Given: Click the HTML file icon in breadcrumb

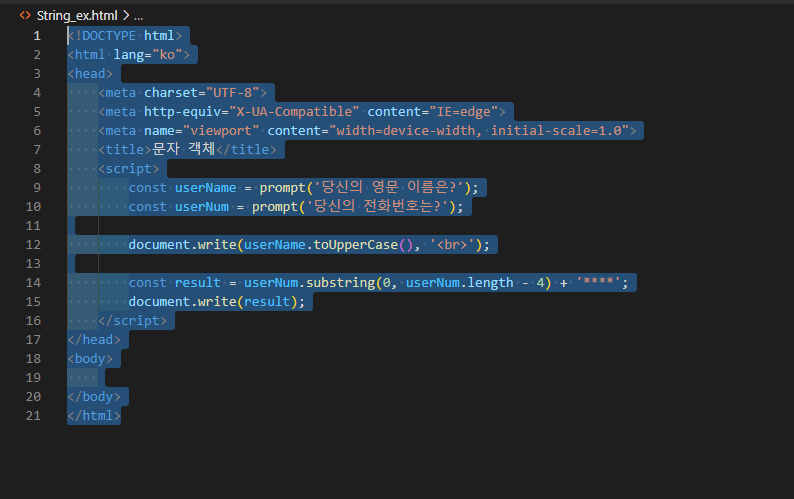Looking at the screenshot, I should (25, 16).
